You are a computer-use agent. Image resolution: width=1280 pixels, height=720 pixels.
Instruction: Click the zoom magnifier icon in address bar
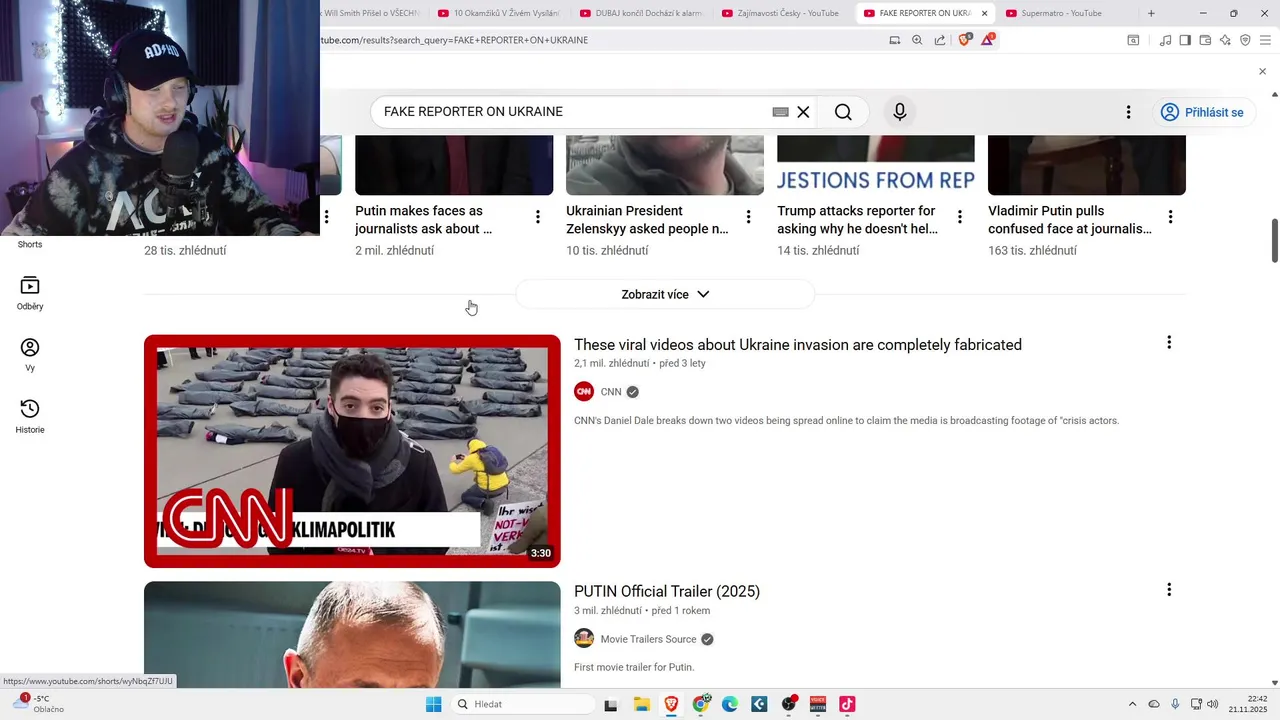coord(917,40)
